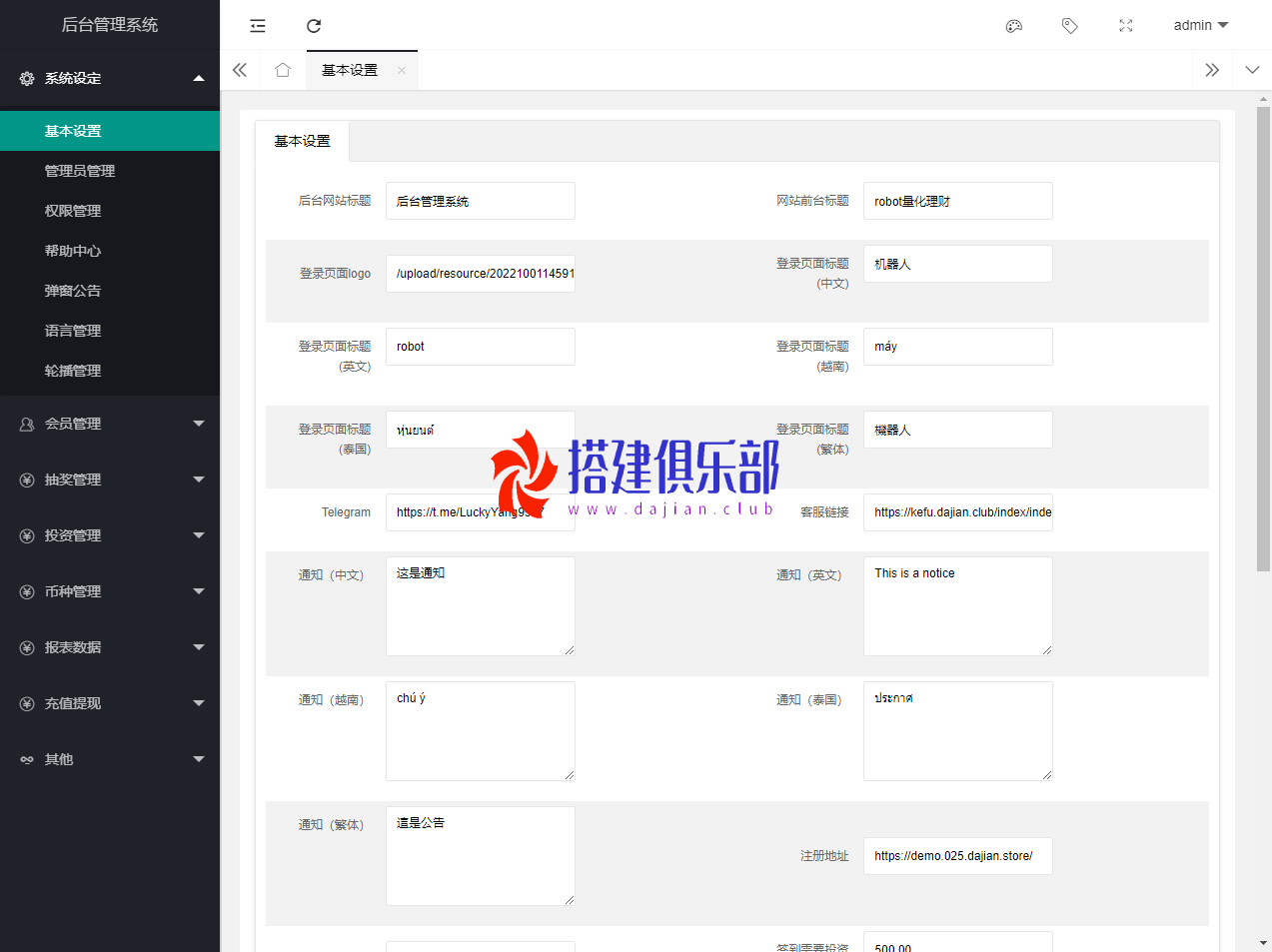Viewport: 1272px width, 952px height.
Task: Click the 通知（繁体）textarea
Action: pyautogui.click(x=481, y=856)
